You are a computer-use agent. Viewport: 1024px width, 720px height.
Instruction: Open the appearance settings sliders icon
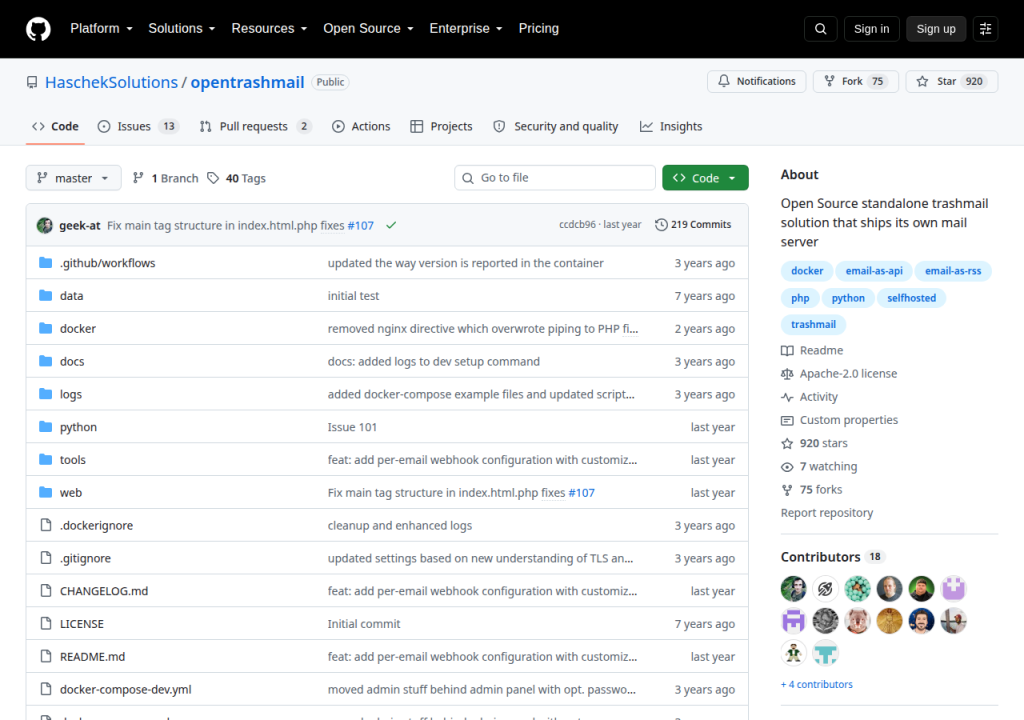point(985,29)
